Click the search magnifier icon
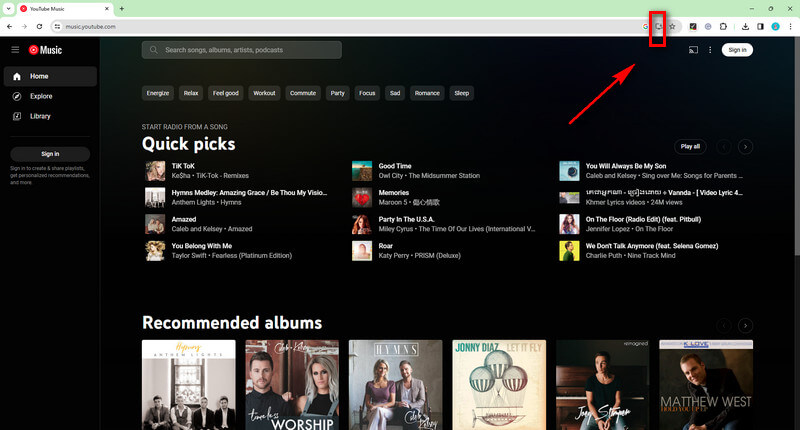The height and width of the screenshot is (430, 800). tap(154, 50)
